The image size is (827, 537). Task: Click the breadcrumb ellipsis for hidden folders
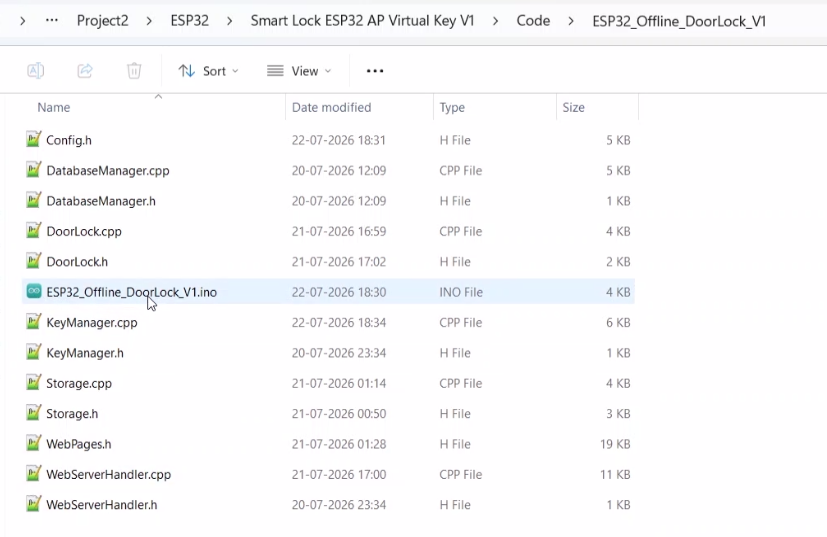(x=52, y=21)
